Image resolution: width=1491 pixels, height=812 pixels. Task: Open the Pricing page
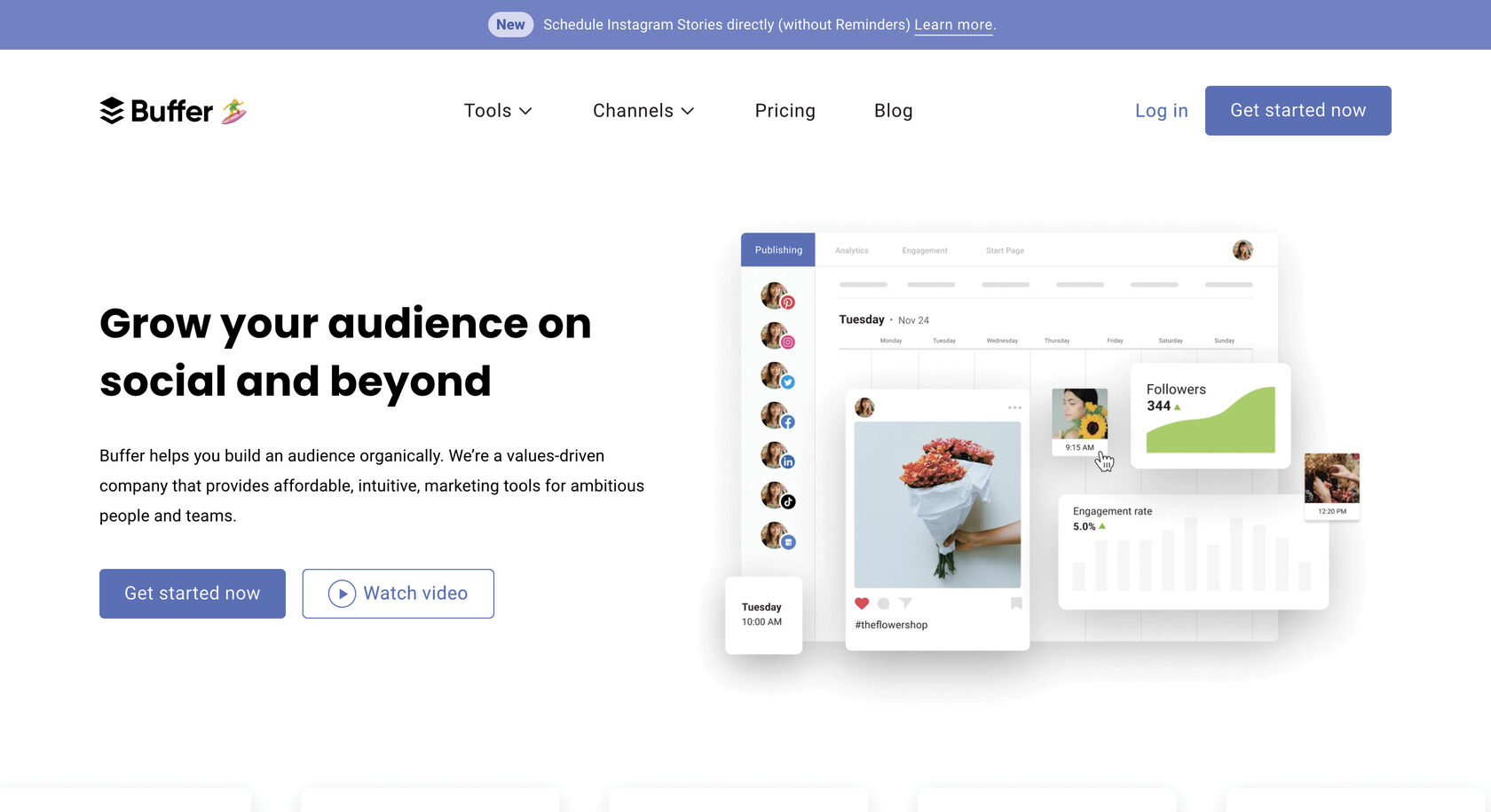(785, 111)
